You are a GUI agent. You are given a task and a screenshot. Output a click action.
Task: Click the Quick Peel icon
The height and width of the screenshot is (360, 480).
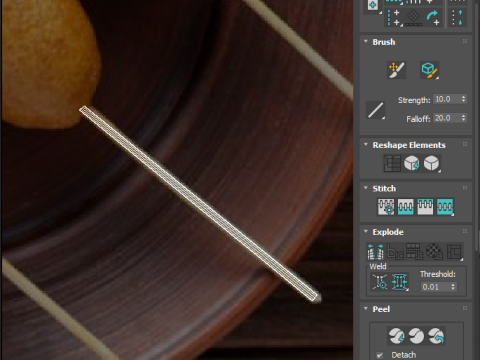pos(397,336)
